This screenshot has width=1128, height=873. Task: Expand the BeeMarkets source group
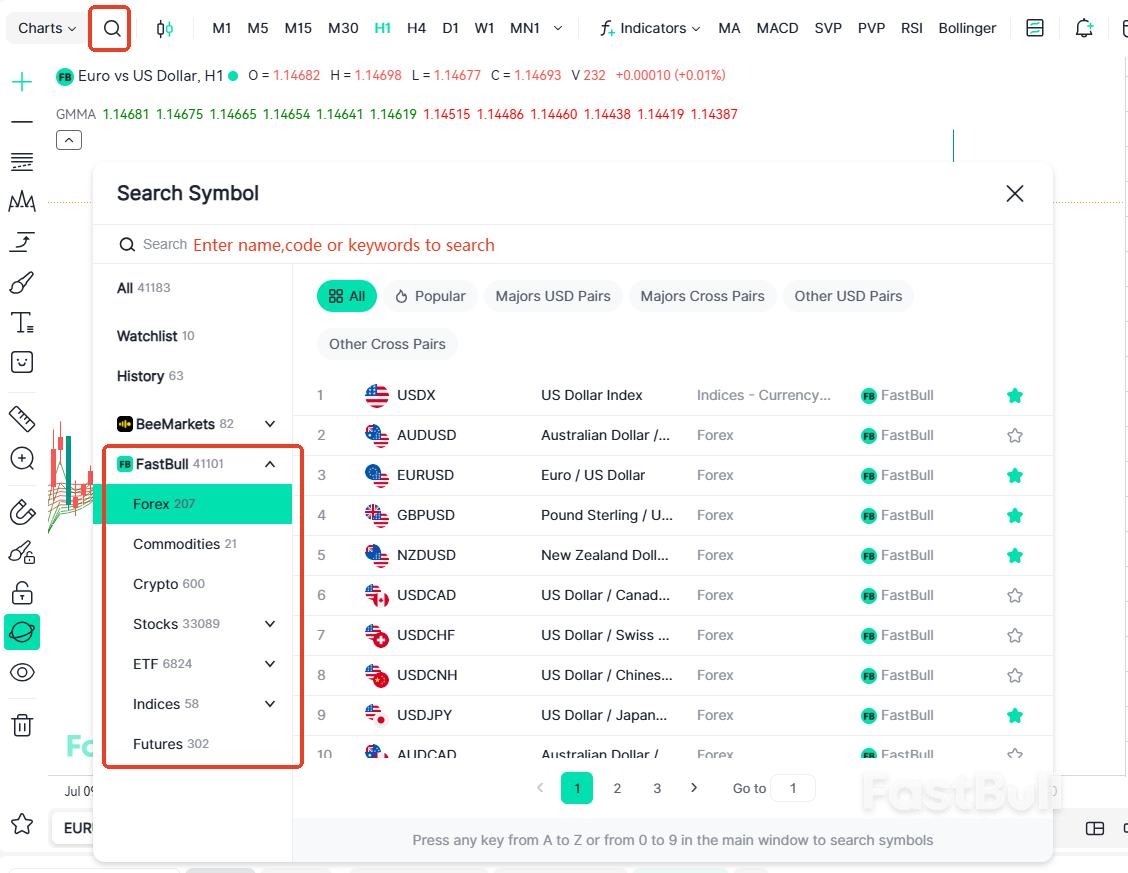coord(270,424)
